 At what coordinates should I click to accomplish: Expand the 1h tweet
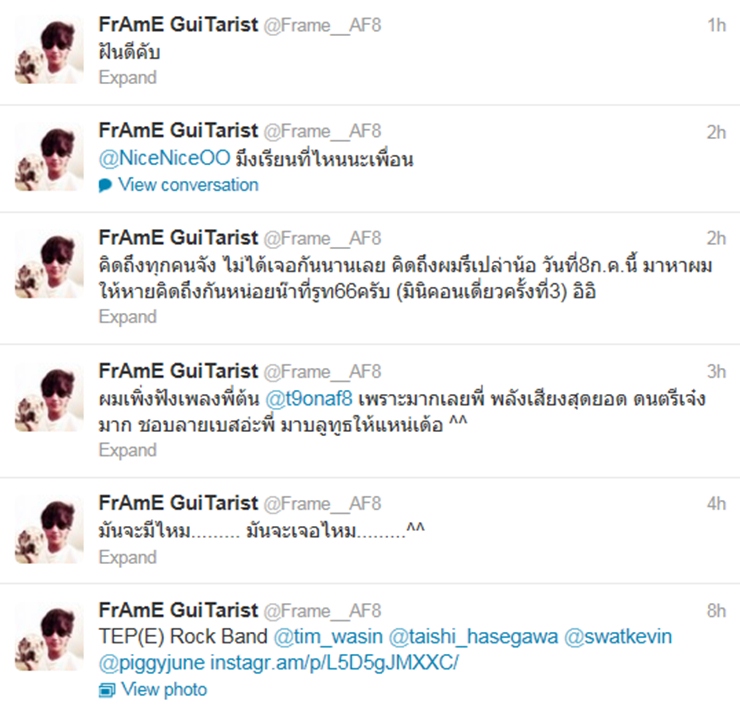point(127,77)
